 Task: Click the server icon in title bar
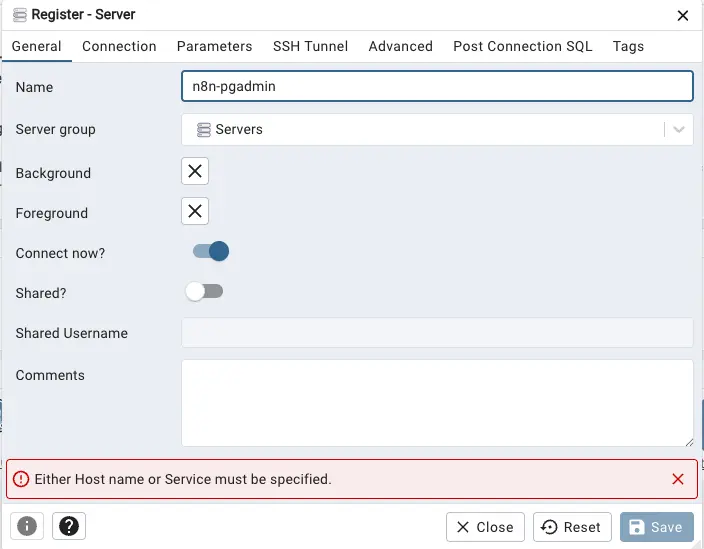click(20, 15)
